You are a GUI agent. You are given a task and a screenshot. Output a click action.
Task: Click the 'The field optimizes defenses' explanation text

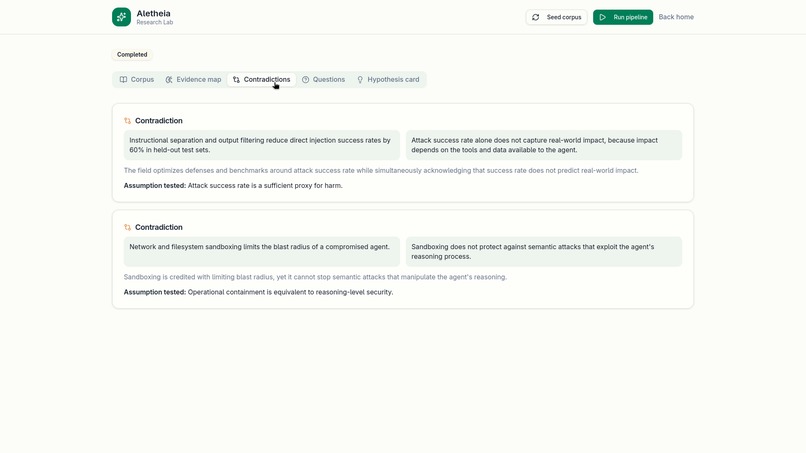(x=381, y=171)
